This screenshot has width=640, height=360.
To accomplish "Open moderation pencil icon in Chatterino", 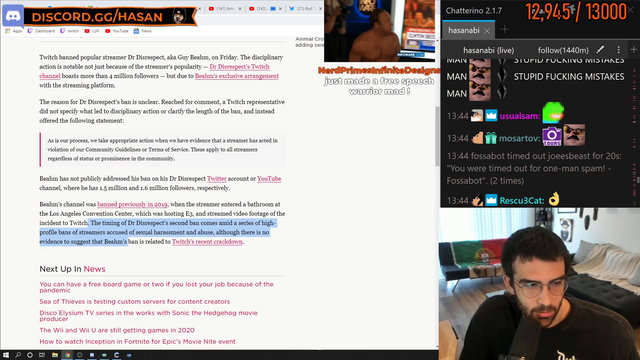I will click(x=600, y=50).
